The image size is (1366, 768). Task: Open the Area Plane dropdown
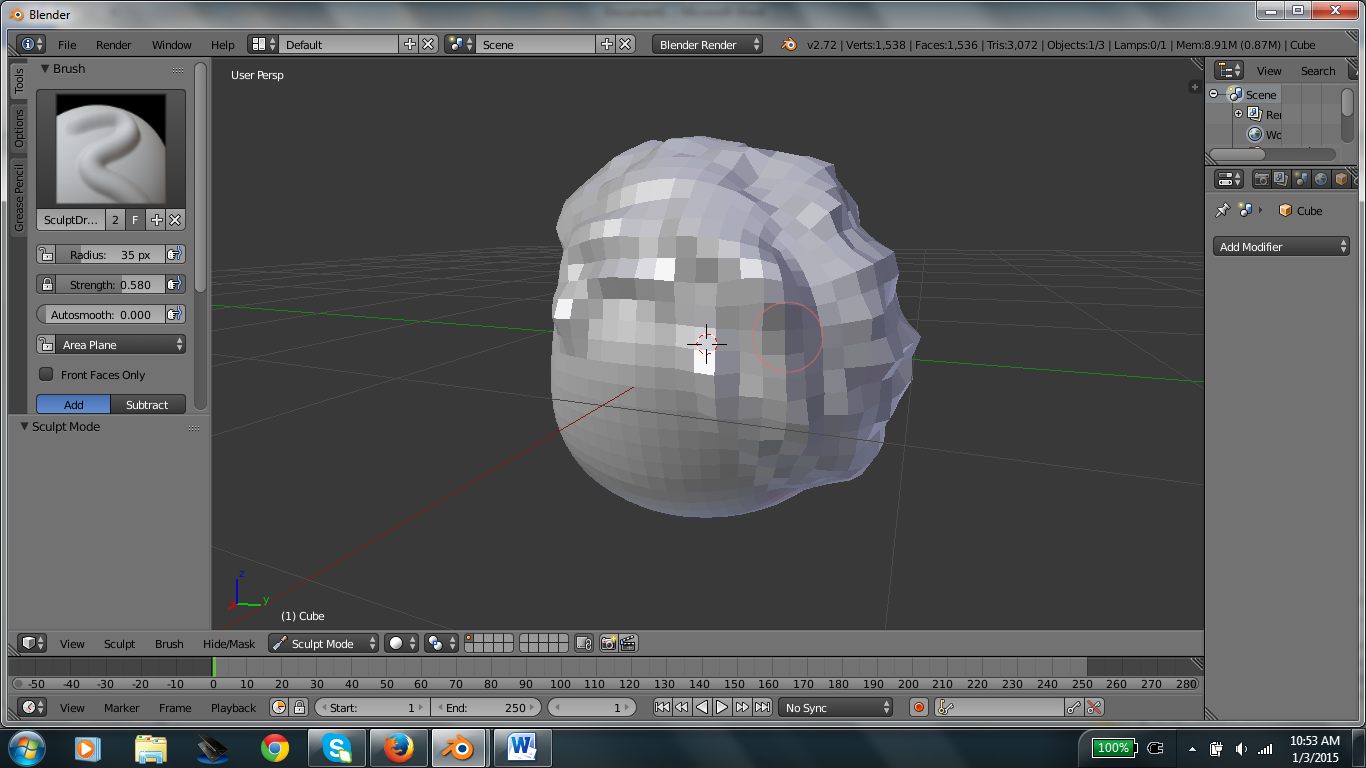(x=121, y=344)
